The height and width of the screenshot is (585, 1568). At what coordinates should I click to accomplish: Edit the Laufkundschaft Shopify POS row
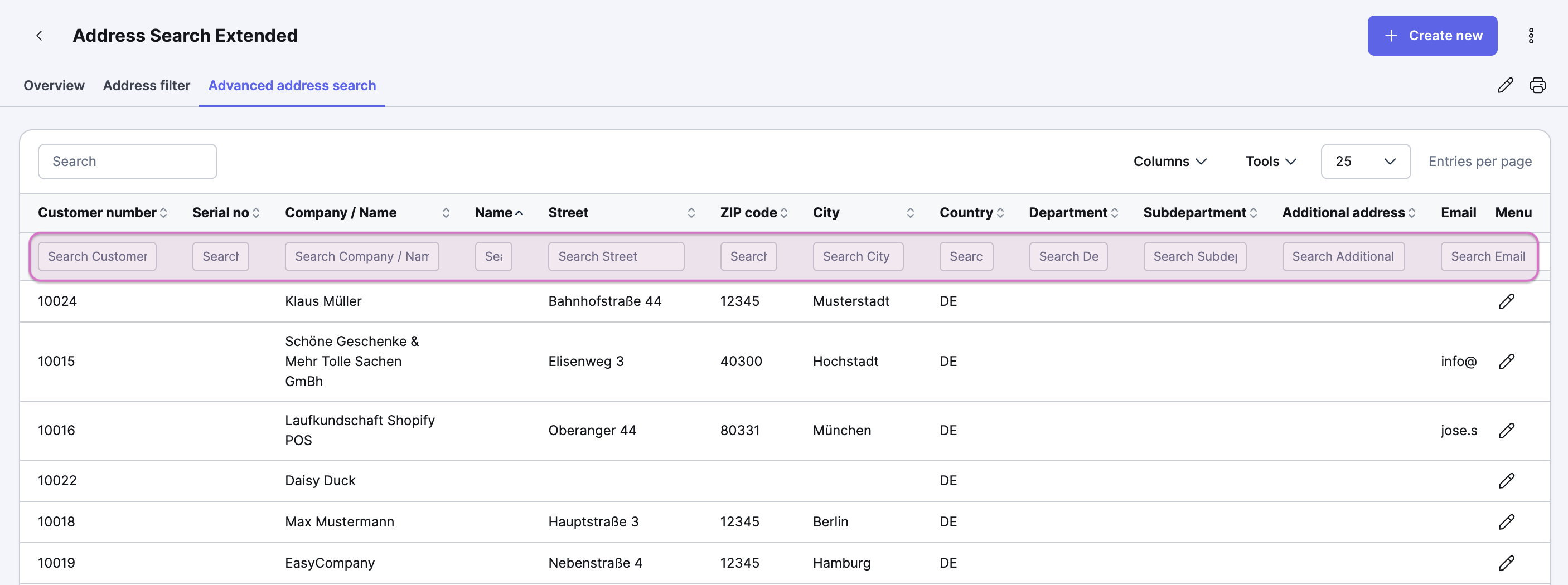1506,431
